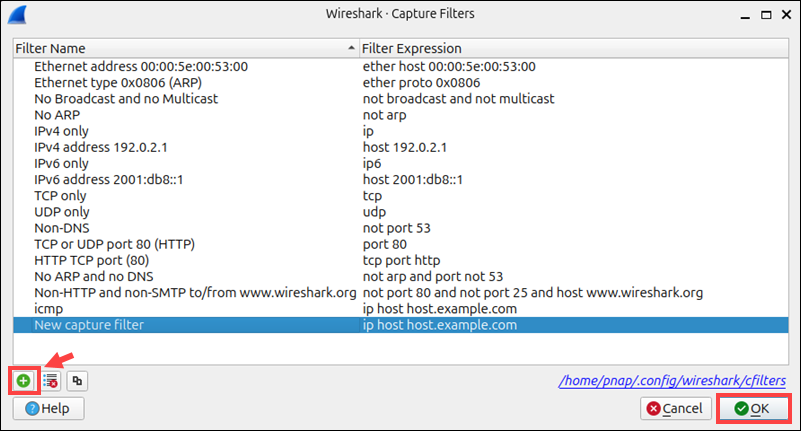Open the /home/pnap/.config/wireshark/cfilters link
The width and height of the screenshot is (801, 431).
coord(672,380)
